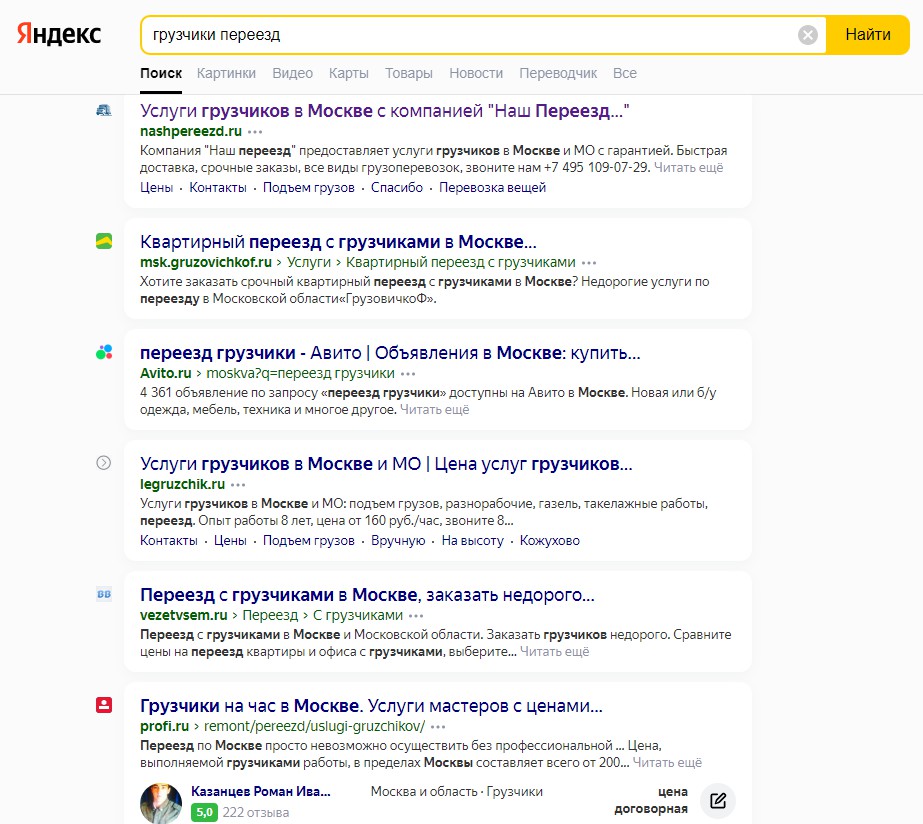This screenshot has width=923, height=824.
Task: Click the Найти search button
Action: [868, 35]
